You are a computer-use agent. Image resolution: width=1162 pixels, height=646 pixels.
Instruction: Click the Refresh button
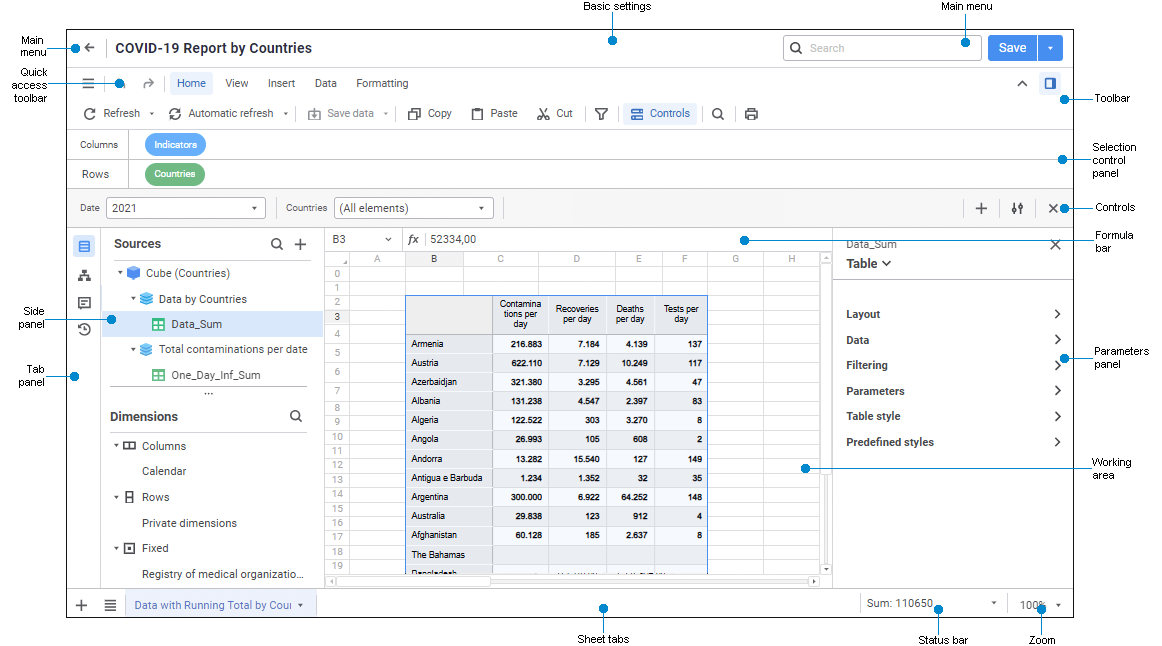pos(112,114)
